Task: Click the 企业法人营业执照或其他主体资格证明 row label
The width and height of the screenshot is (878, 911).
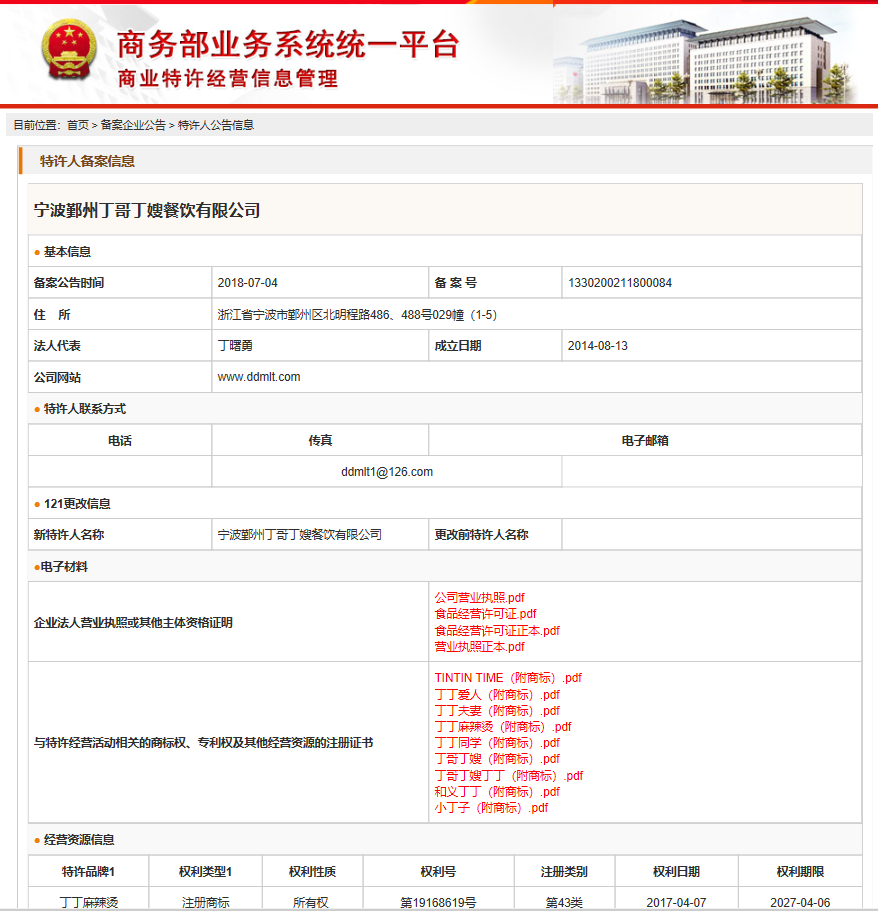Action: [x=133, y=623]
